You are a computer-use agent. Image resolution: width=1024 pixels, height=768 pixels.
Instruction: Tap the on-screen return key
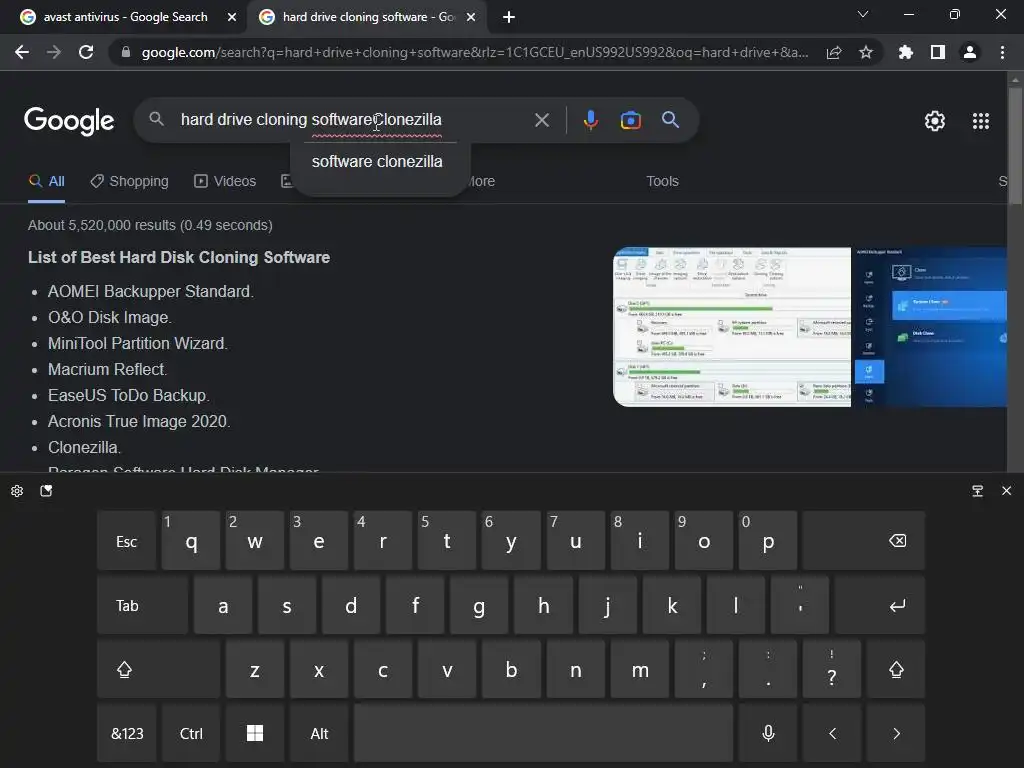pos(880,606)
